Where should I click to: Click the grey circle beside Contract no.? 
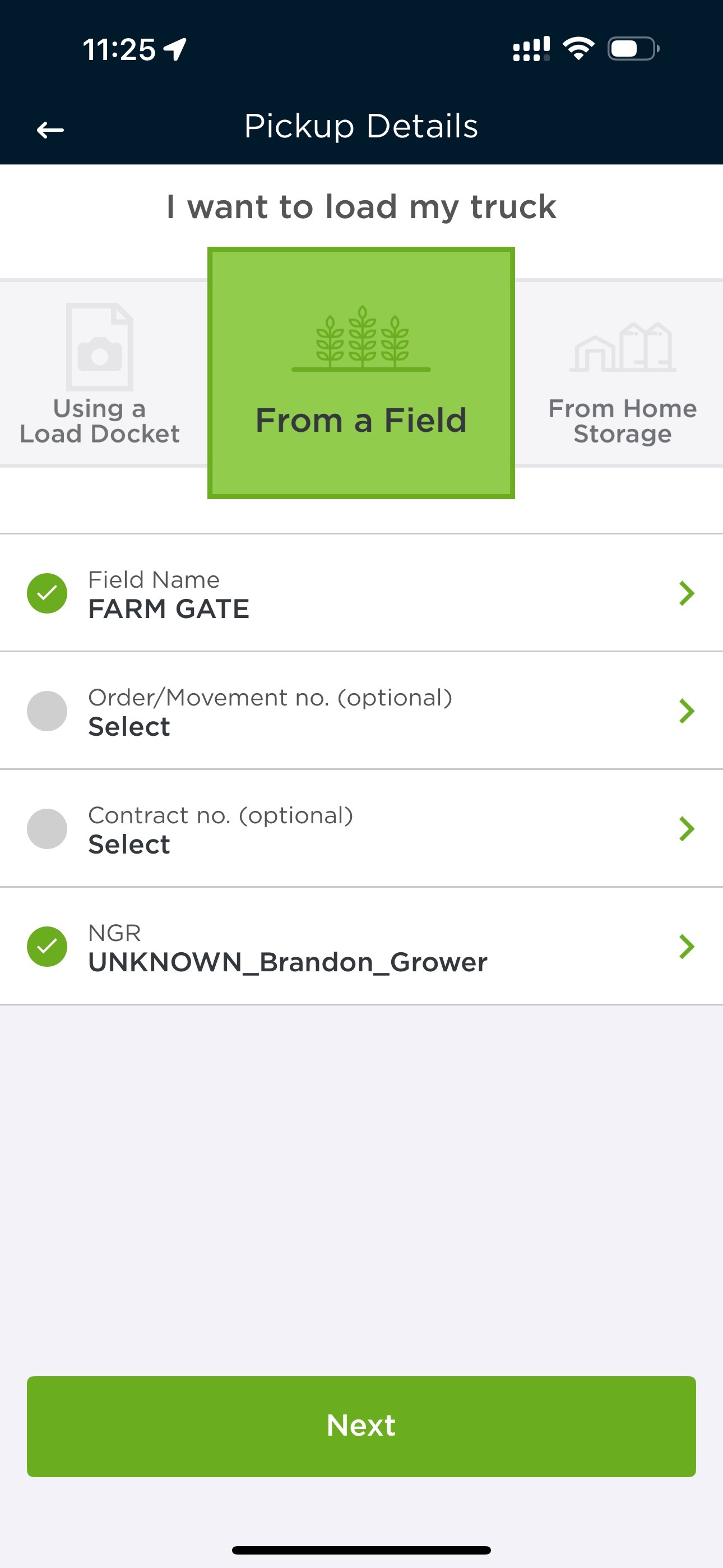point(47,828)
